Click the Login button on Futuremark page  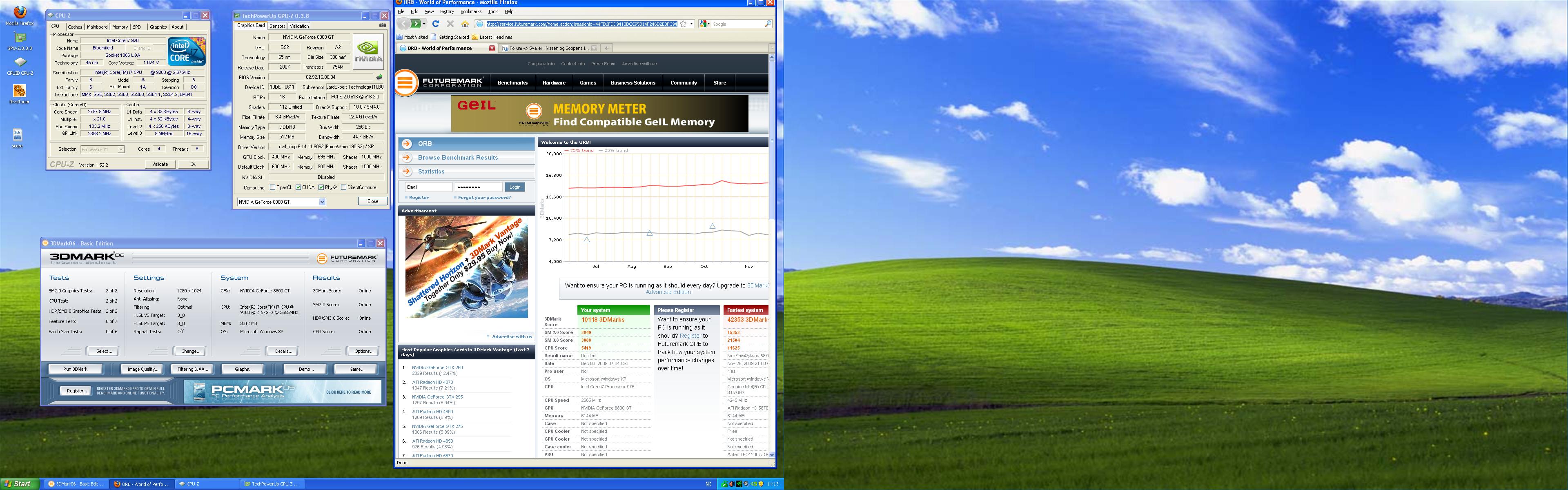[x=516, y=187]
